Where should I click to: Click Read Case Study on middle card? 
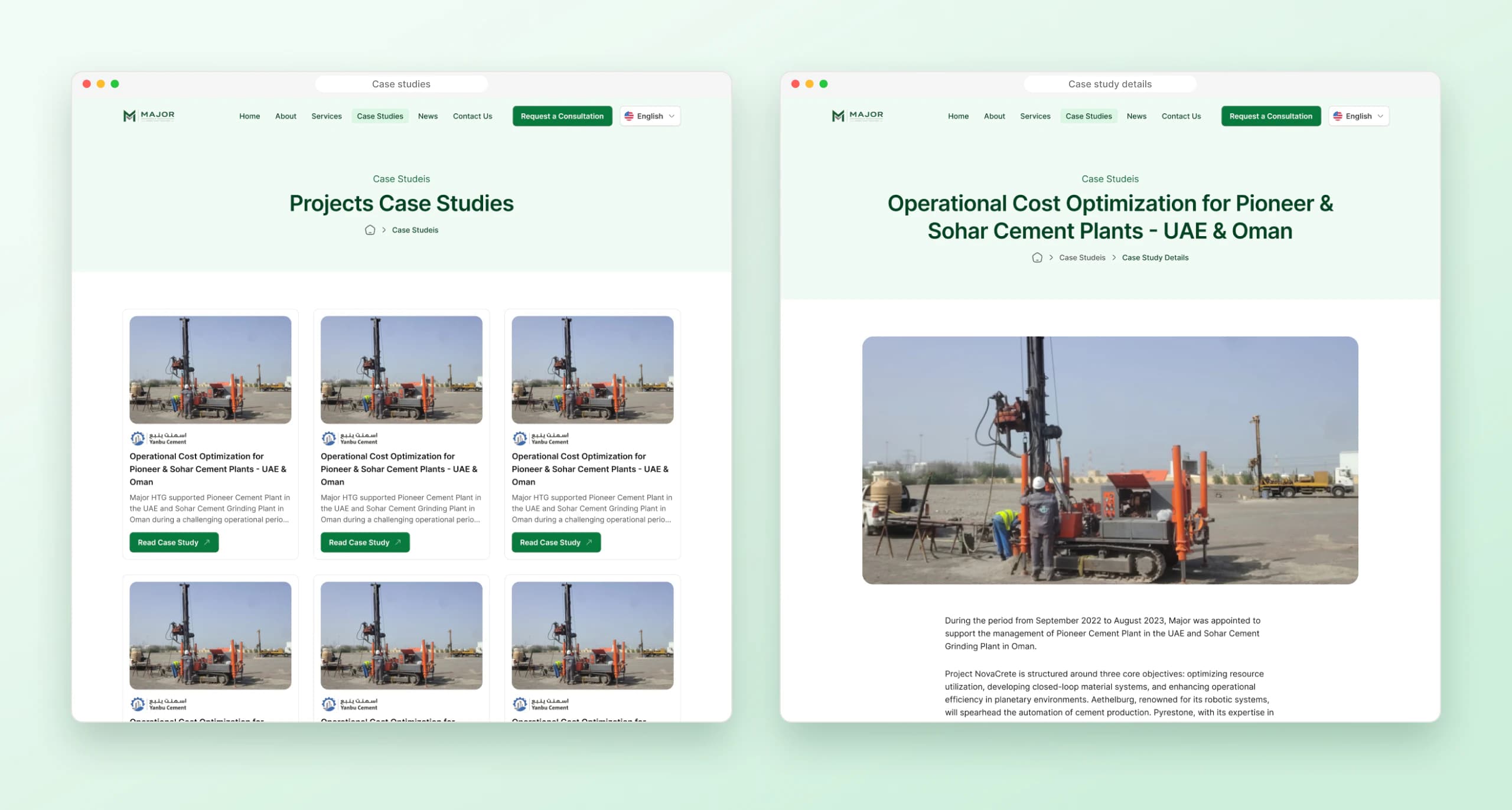click(365, 543)
